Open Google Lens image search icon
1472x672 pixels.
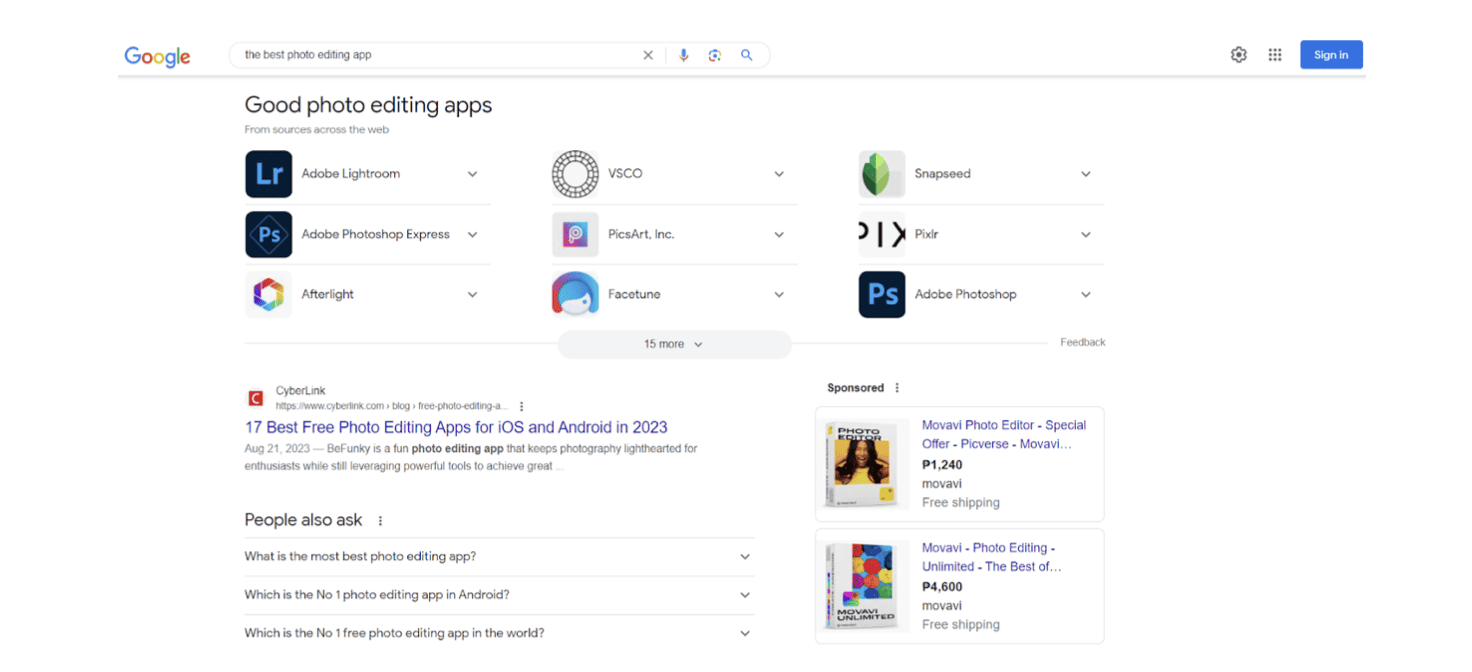(x=715, y=55)
